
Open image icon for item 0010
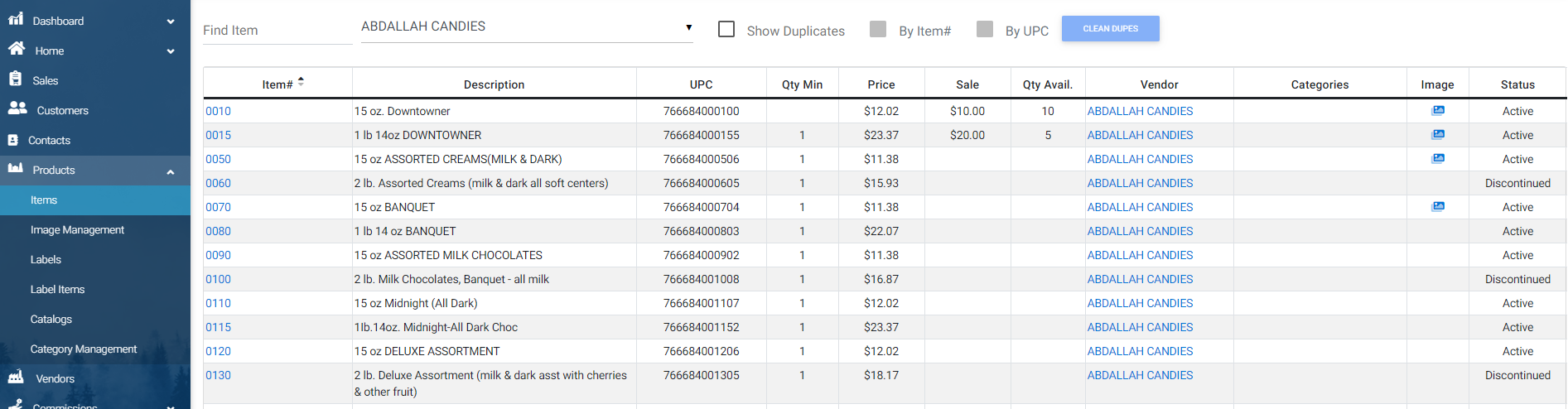[x=1438, y=110]
